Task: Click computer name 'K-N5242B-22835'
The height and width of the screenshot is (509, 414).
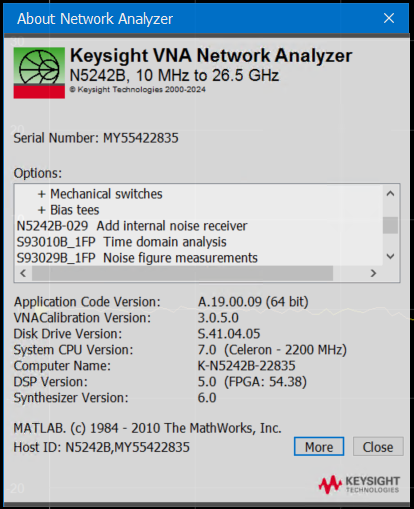Action: (x=247, y=366)
